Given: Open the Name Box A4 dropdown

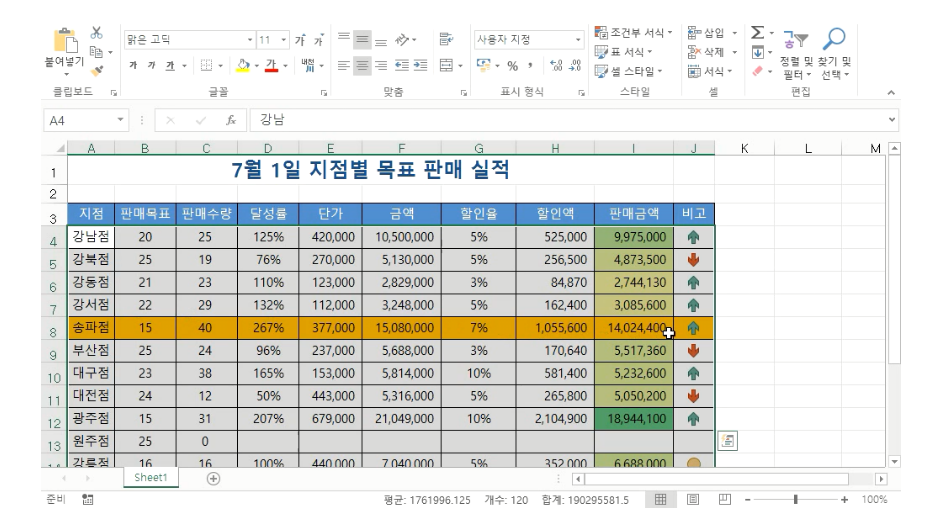Looking at the screenshot, I should (120, 120).
